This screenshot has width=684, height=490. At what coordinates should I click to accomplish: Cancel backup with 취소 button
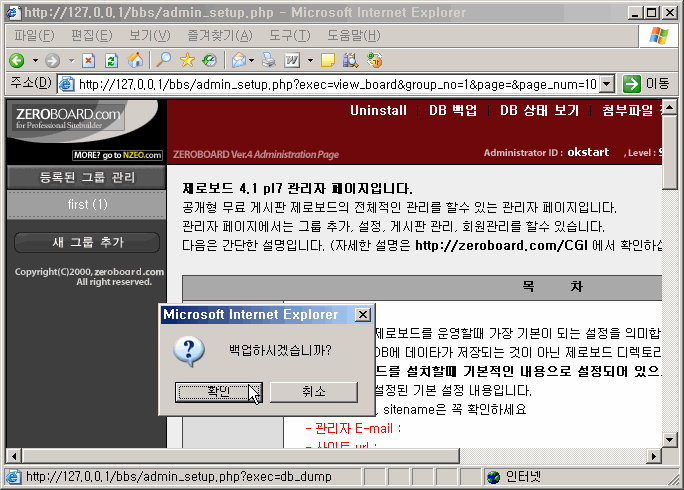coord(314,392)
